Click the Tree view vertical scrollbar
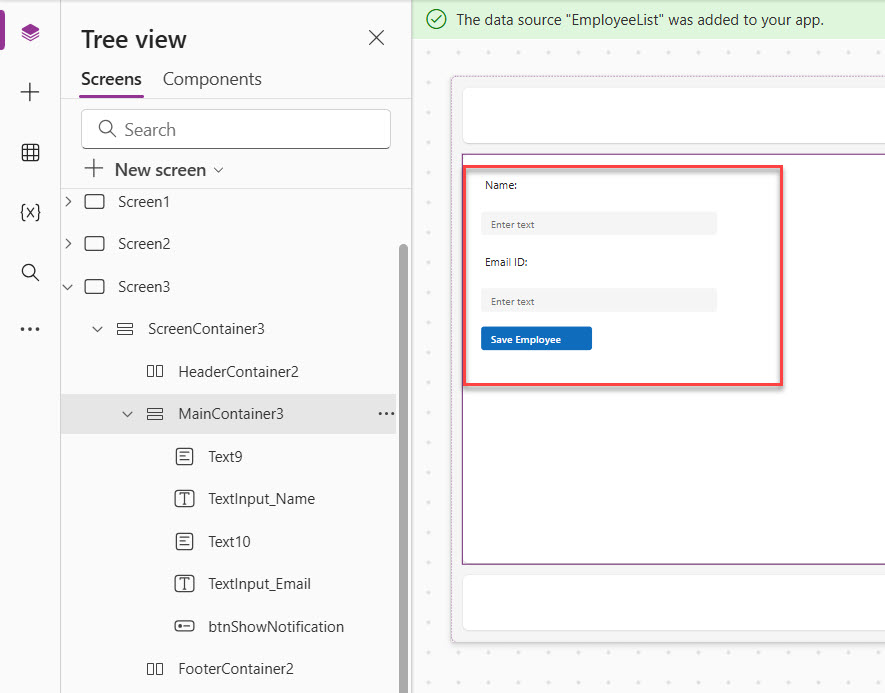 coord(403,468)
